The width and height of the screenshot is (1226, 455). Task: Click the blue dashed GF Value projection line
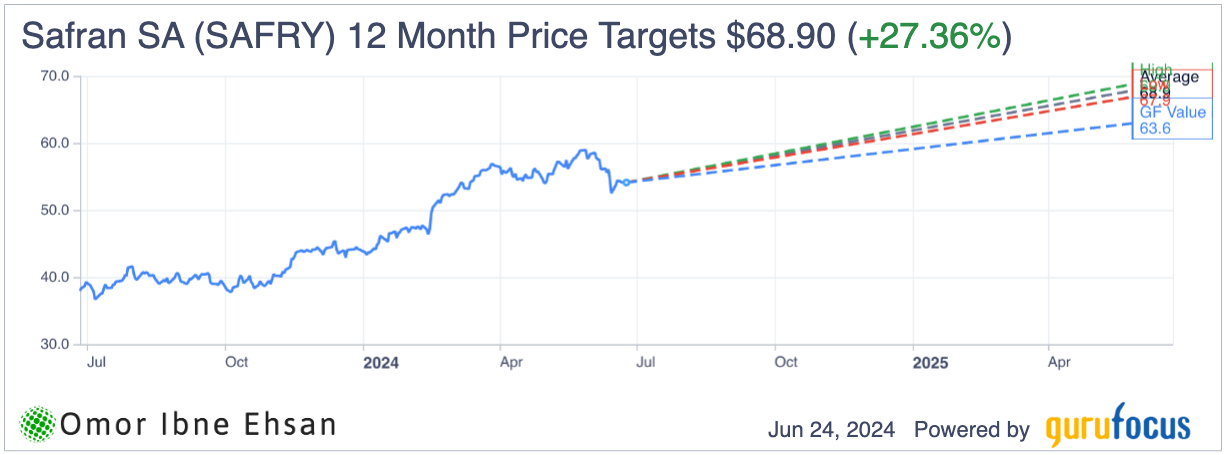[x=900, y=152]
